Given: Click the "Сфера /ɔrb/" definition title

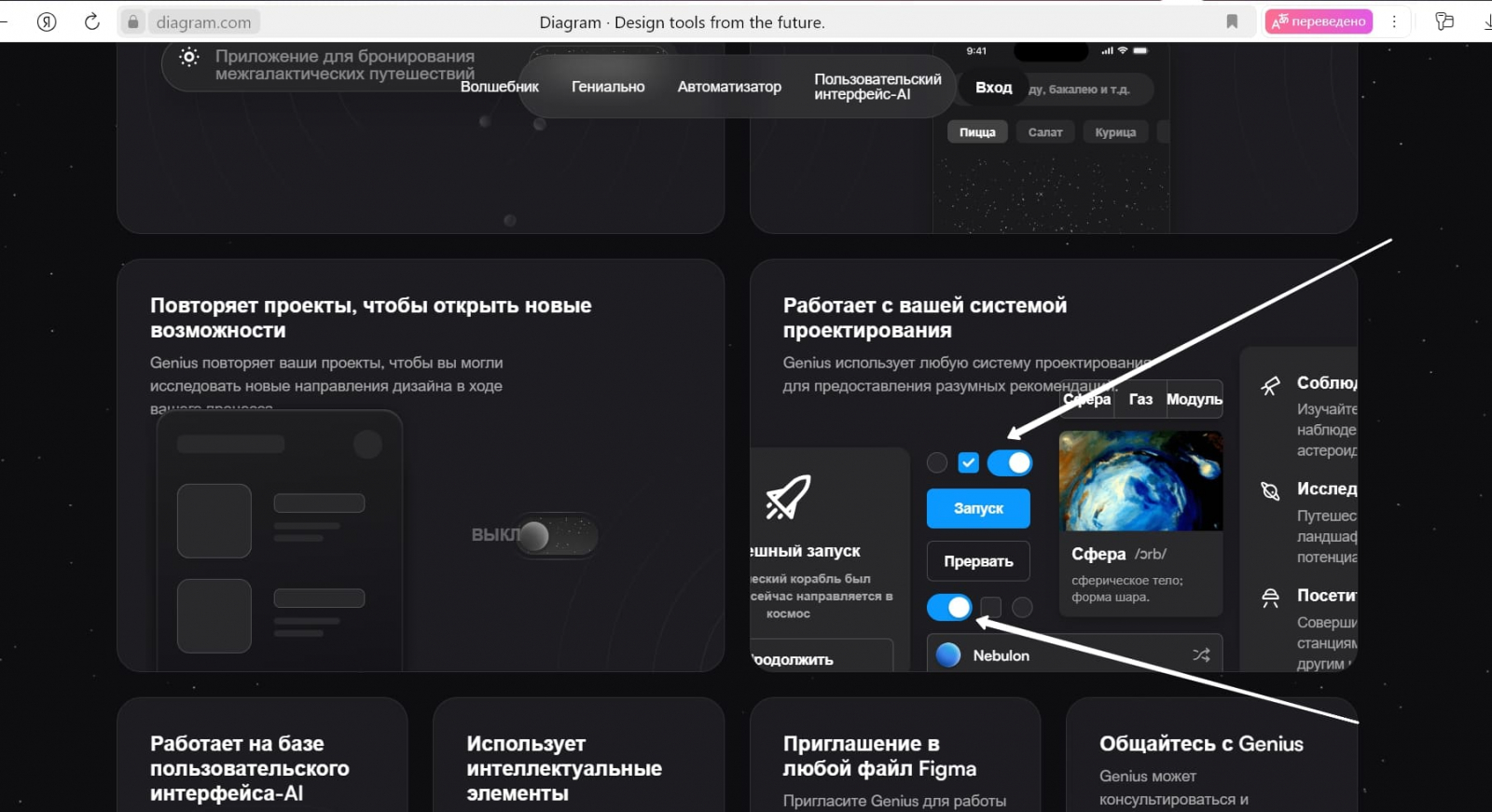Looking at the screenshot, I should pyautogui.click(x=1119, y=554).
